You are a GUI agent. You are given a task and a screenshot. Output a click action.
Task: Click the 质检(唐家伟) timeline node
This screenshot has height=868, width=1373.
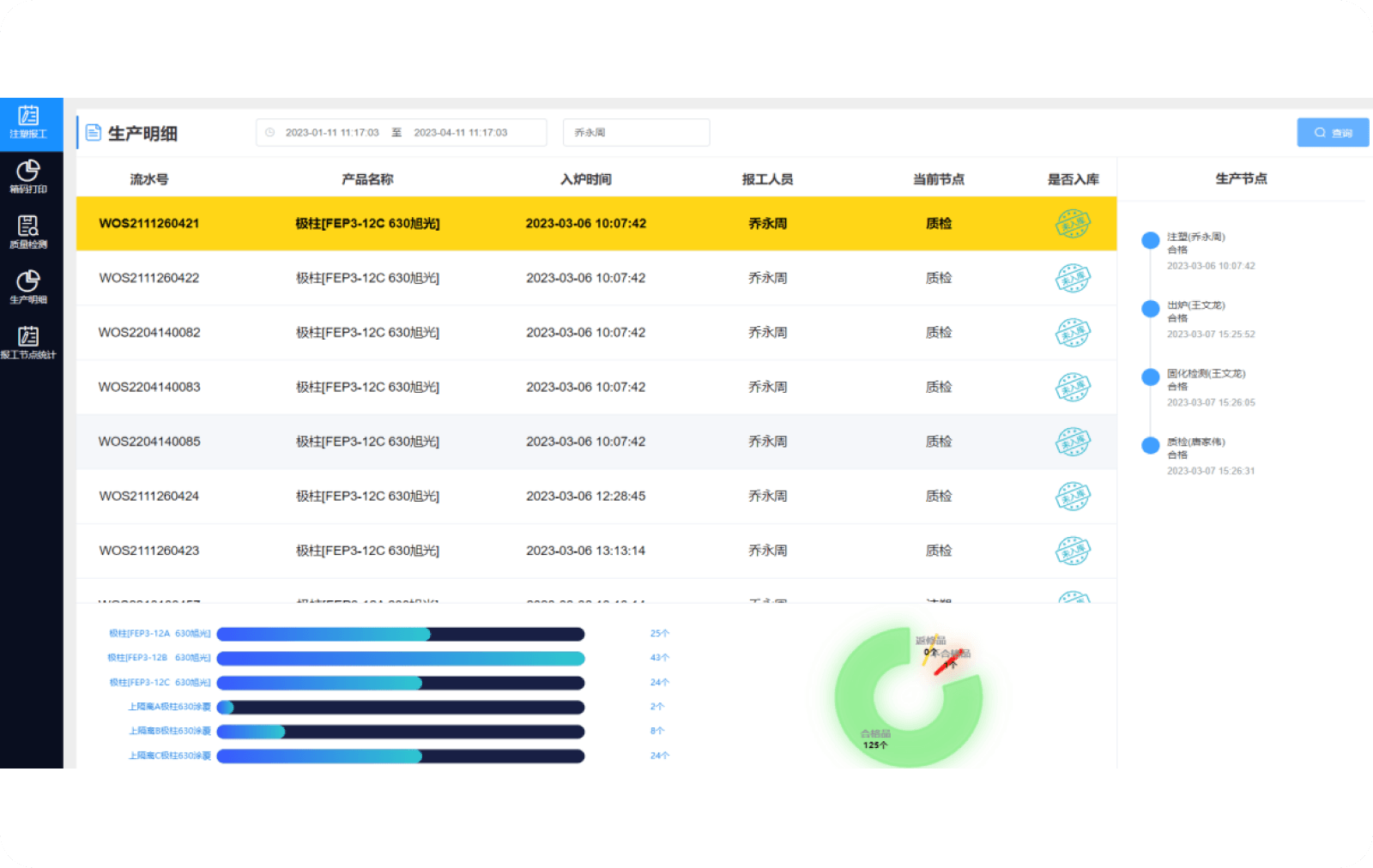[x=1151, y=445]
